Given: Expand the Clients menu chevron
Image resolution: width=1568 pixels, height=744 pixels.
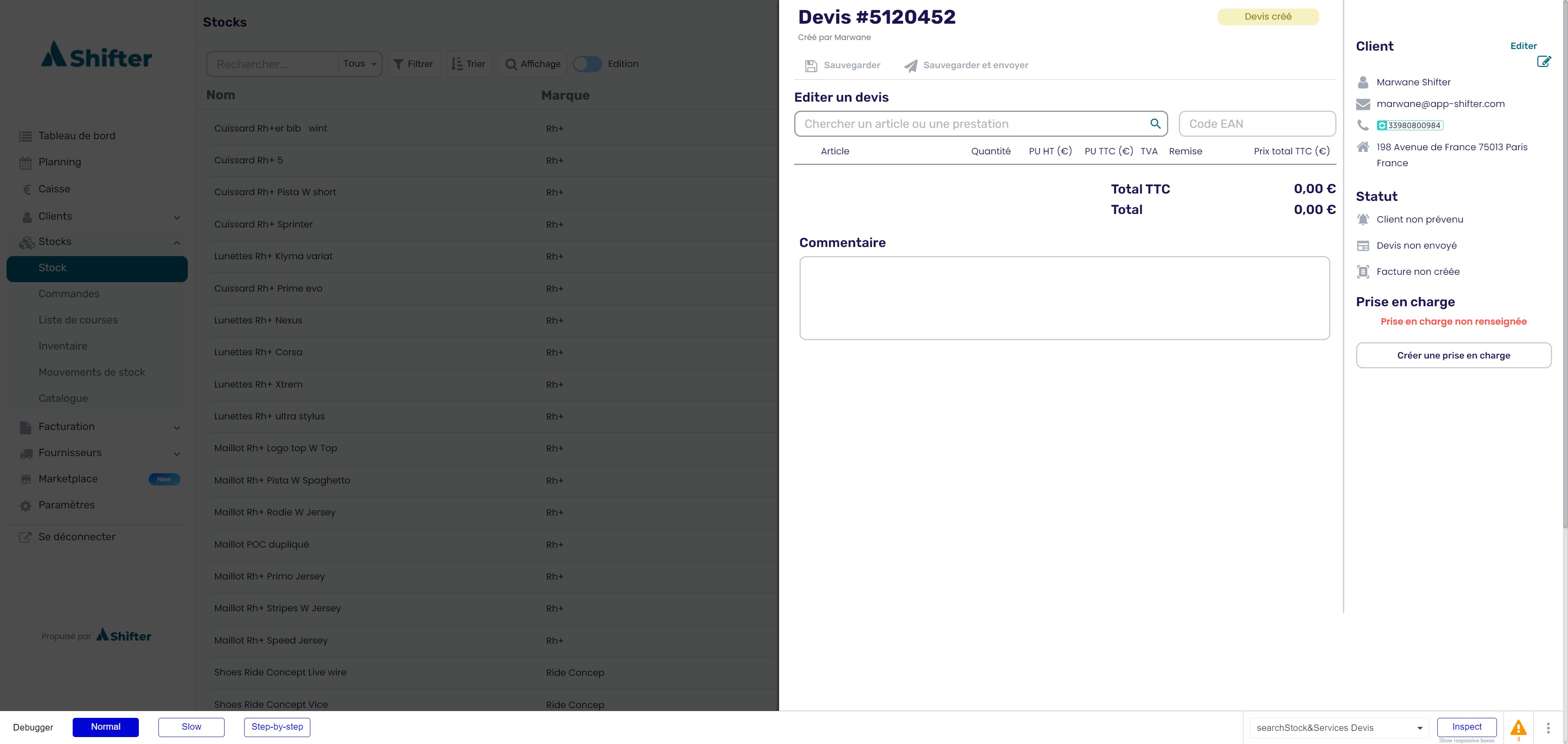Looking at the screenshot, I should [176, 217].
